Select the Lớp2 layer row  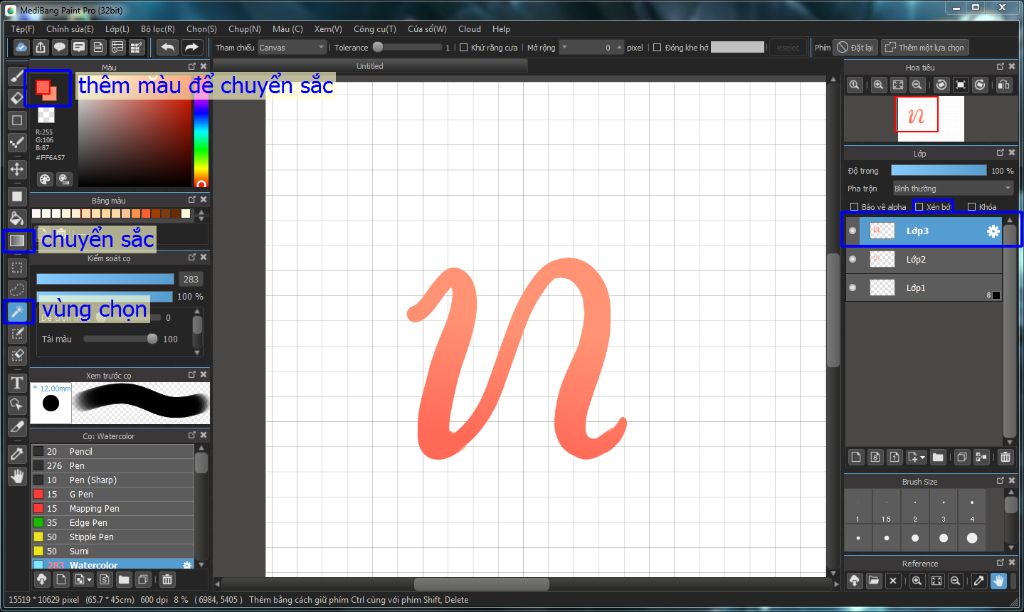pos(923,259)
